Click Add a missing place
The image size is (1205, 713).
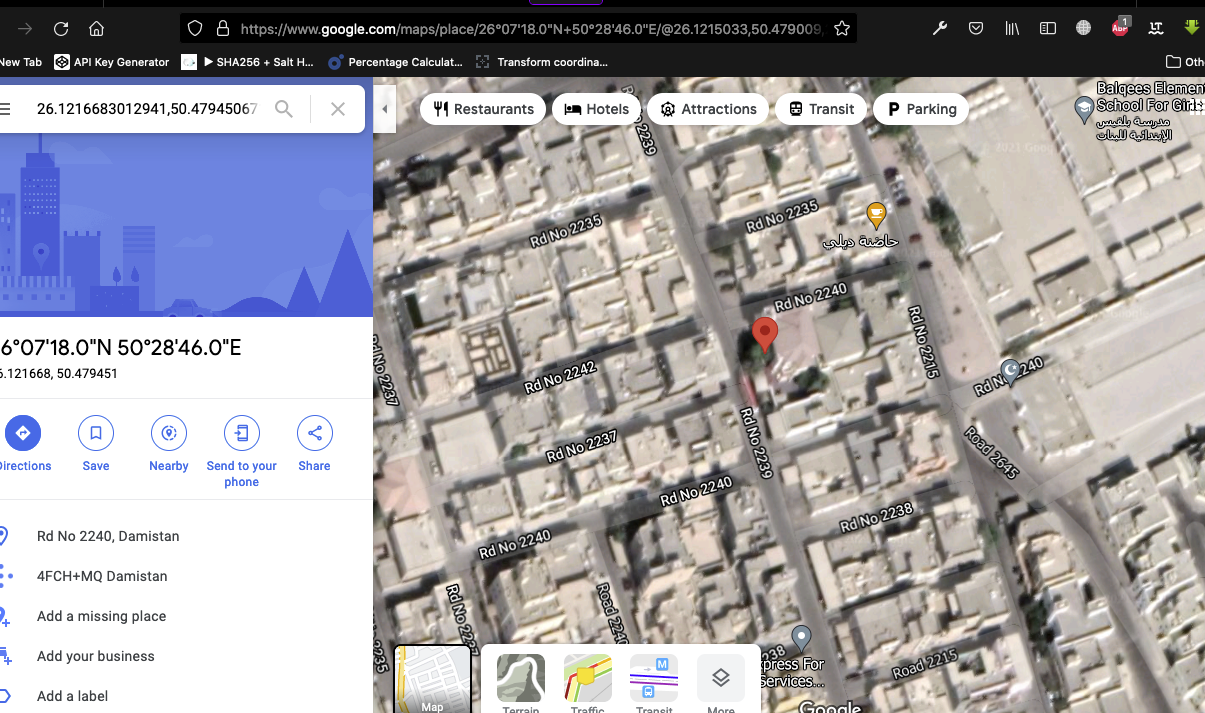102,616
